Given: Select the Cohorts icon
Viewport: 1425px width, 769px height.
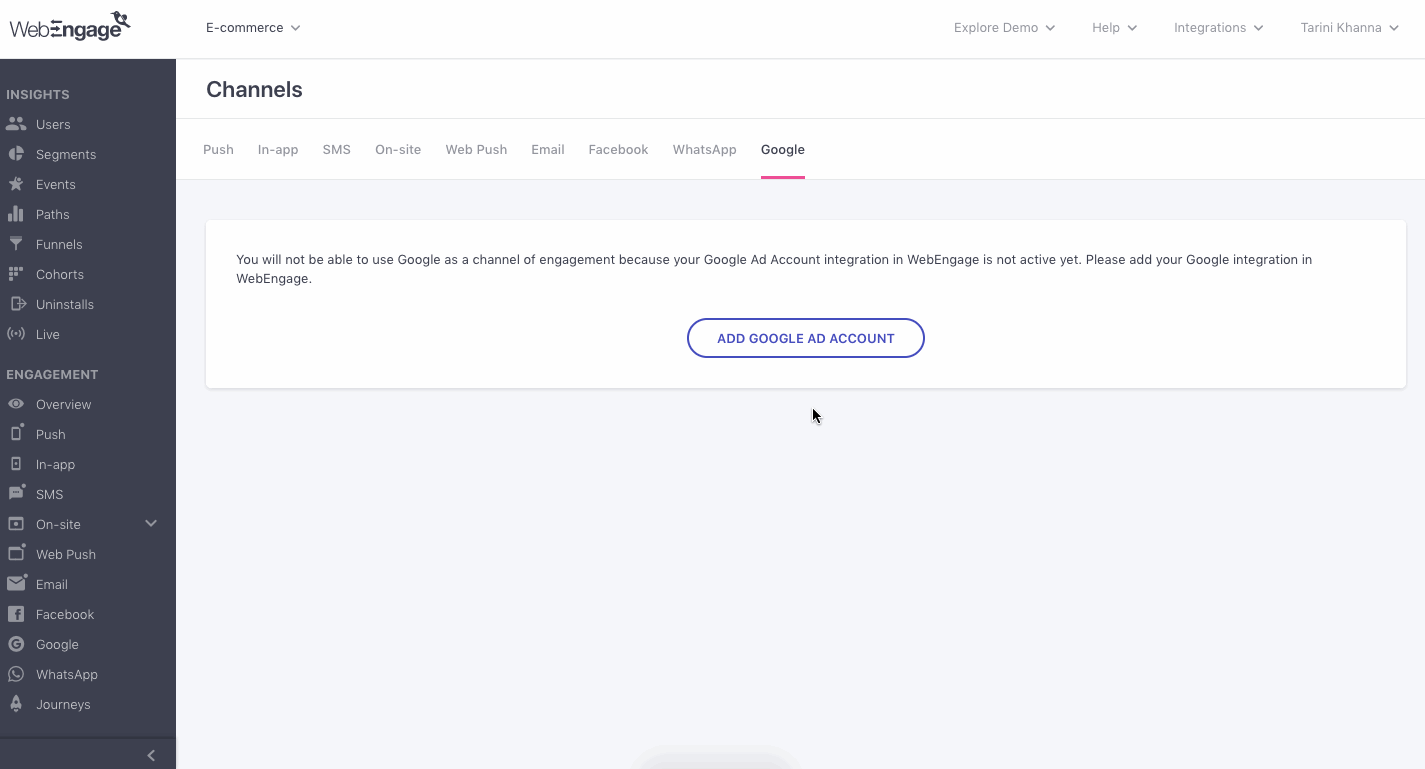Looking at the screenshot, I should (x=14, y=274).
